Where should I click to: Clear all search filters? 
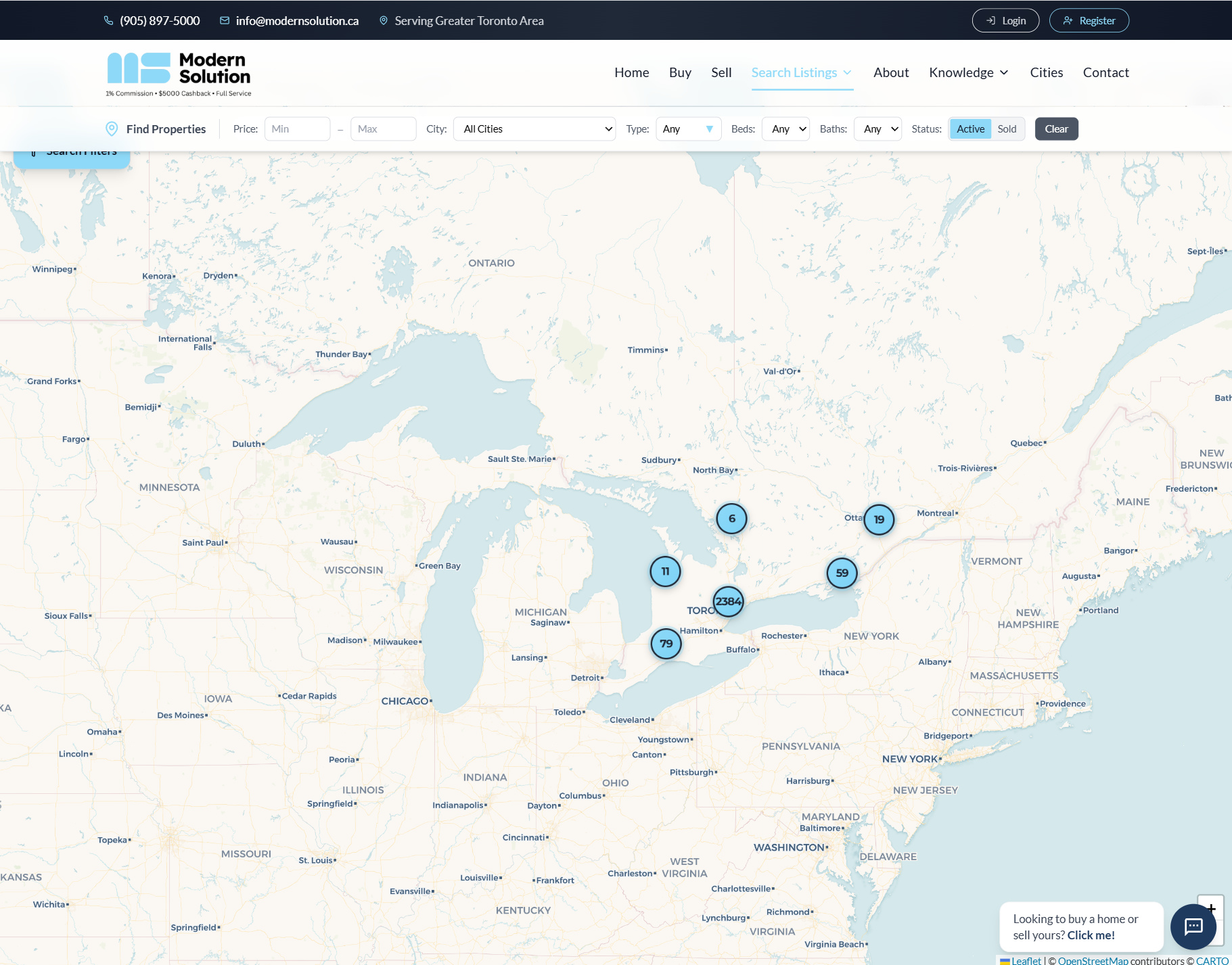(1056, 128)
